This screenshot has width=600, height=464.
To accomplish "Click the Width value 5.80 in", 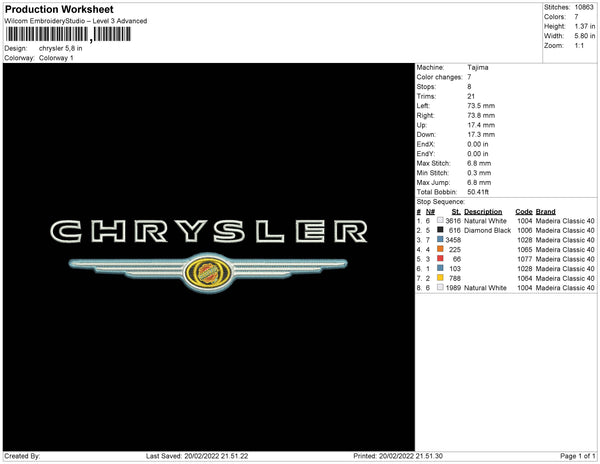I will (585, 36).
